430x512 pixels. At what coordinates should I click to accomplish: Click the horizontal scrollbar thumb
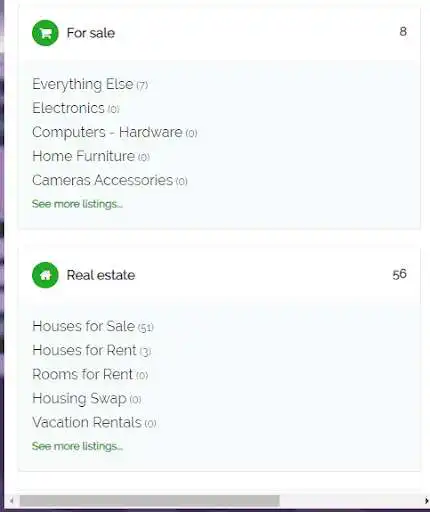(x=150, y=501)
